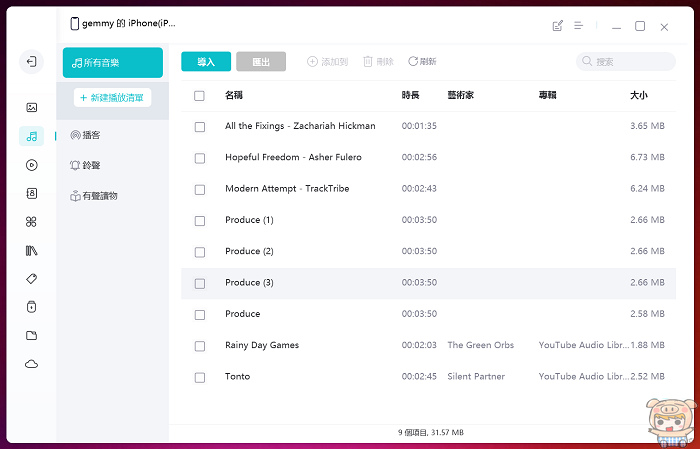Sort the list by 時長 column header
Viewport: 700px width, 449px height.
(410, 96)
